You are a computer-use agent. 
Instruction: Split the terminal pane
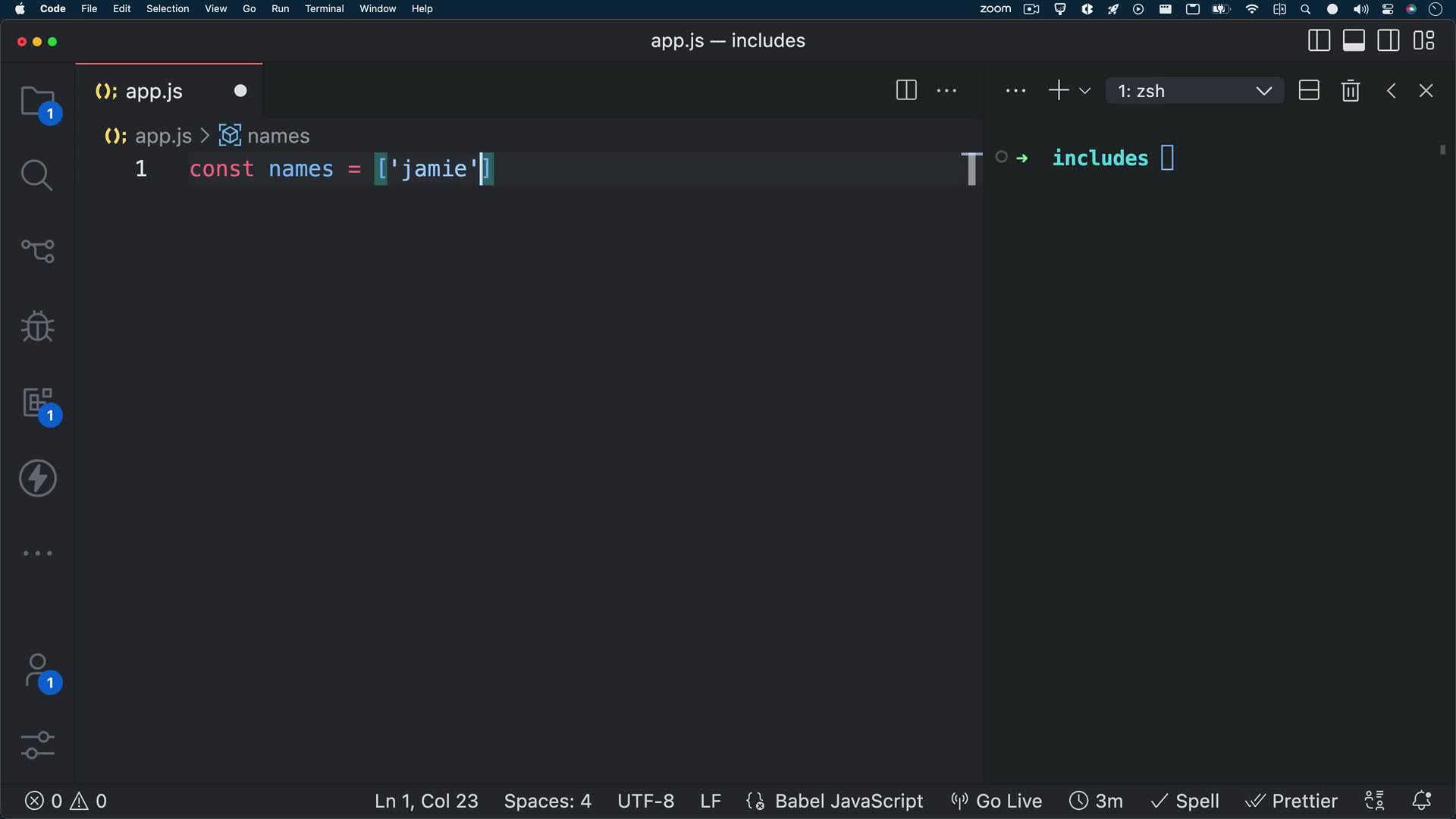pyautogui.click(x=1309, y=90)
